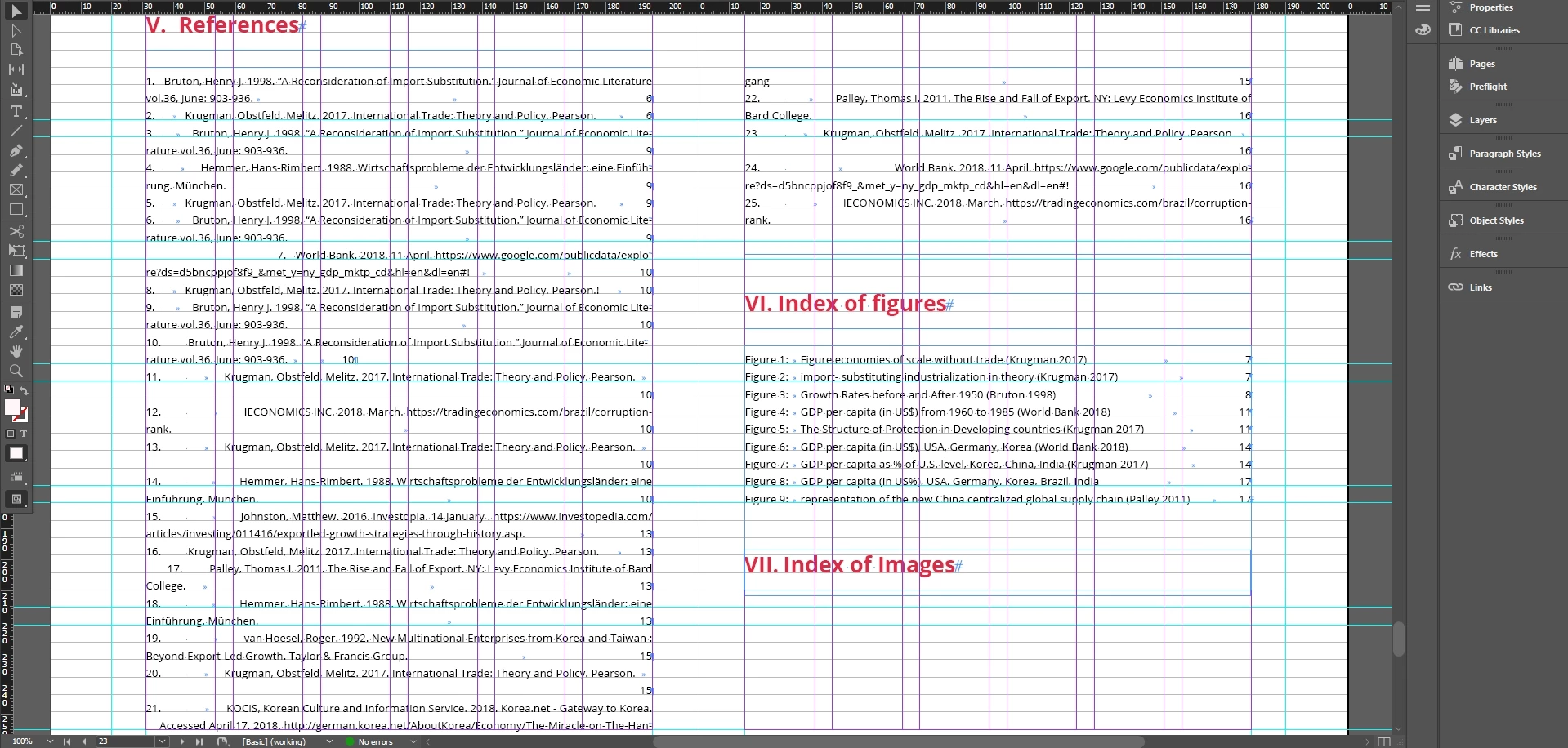
Task: Click the page number field showing 23
Action: 125,741
